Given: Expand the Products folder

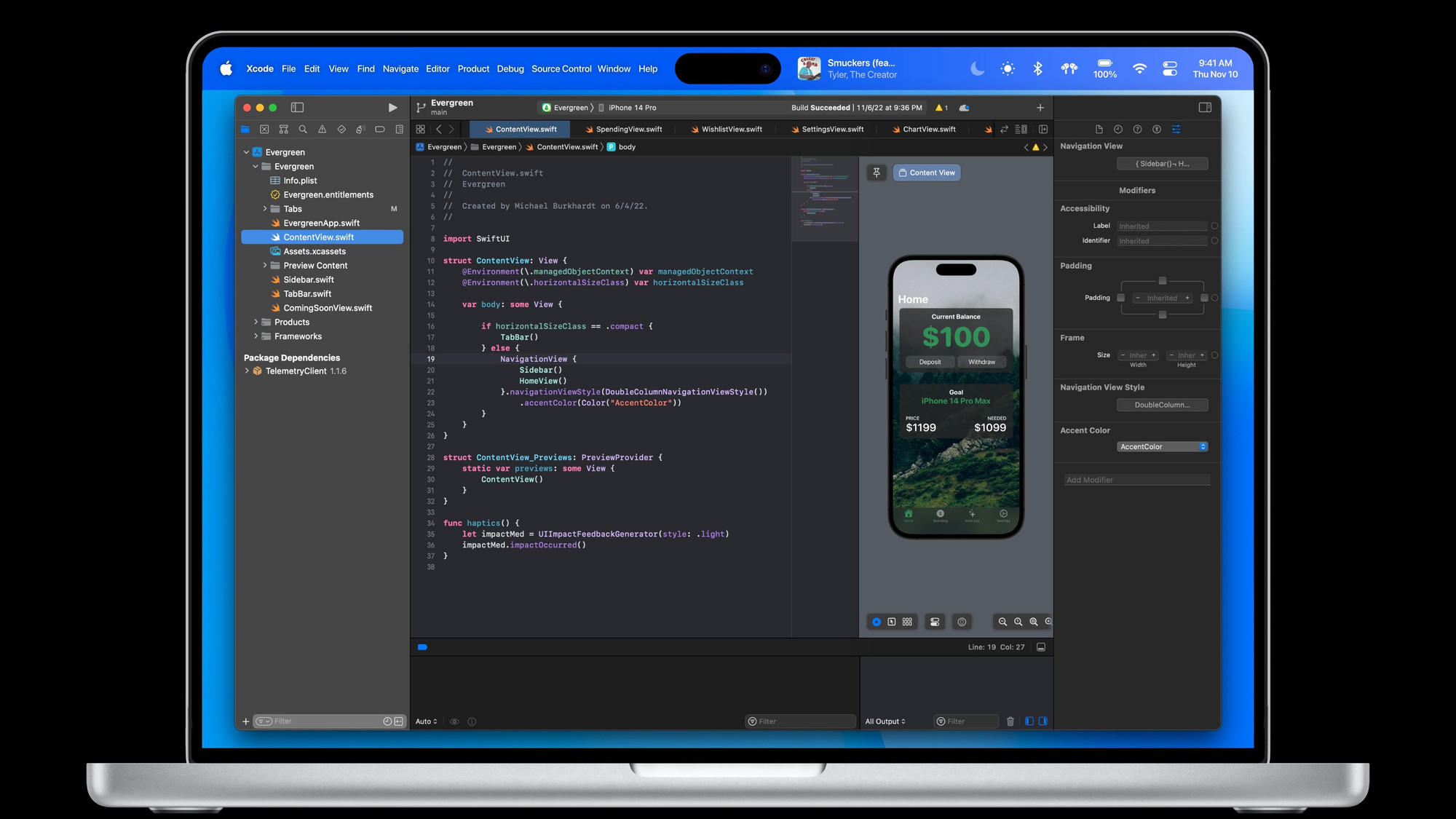Looking at the screenshot, I should click(256, 322).
